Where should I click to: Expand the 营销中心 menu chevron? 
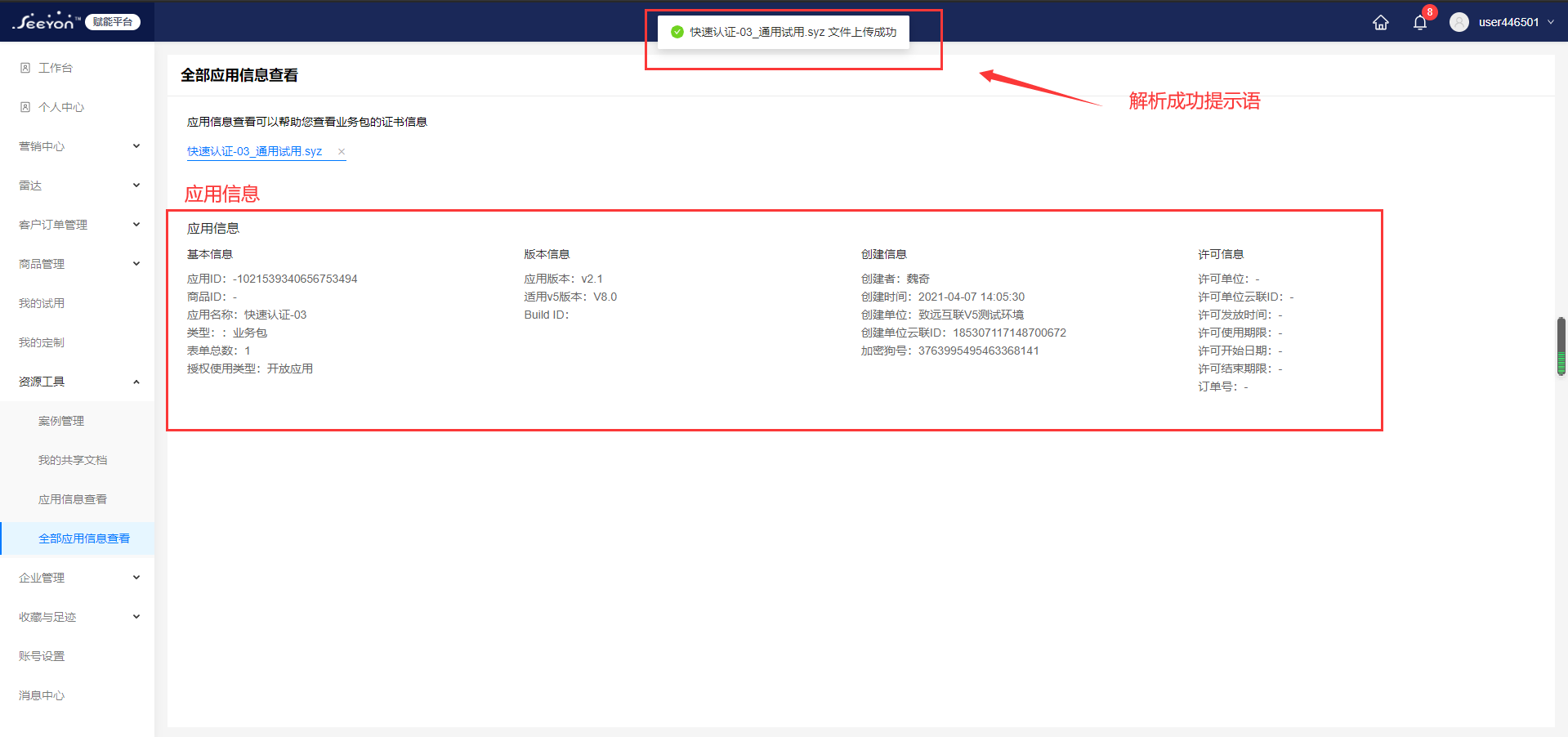tap(136, 146)
